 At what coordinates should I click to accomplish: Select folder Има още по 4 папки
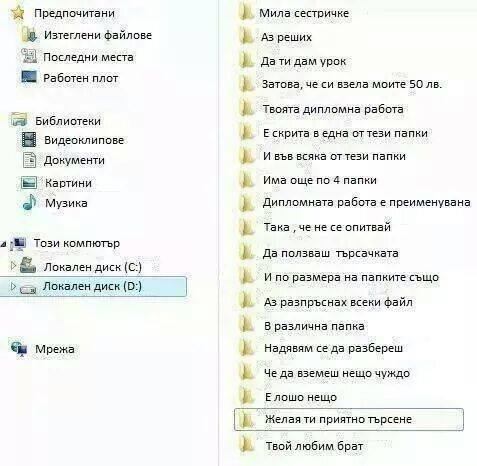pyautogui.click(x=319, y=180)
